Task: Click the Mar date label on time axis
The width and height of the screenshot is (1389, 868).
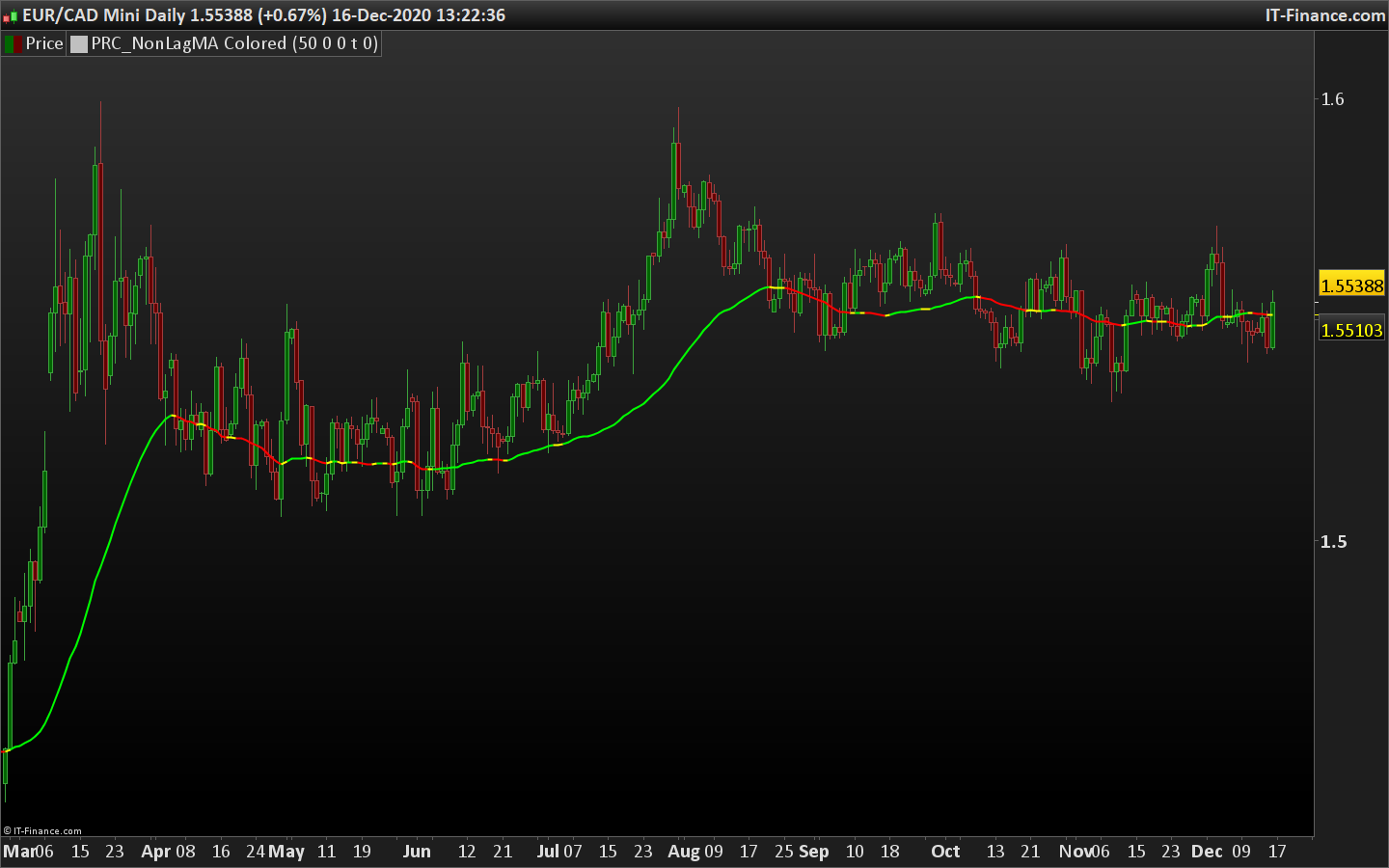Action: [17, 851]
